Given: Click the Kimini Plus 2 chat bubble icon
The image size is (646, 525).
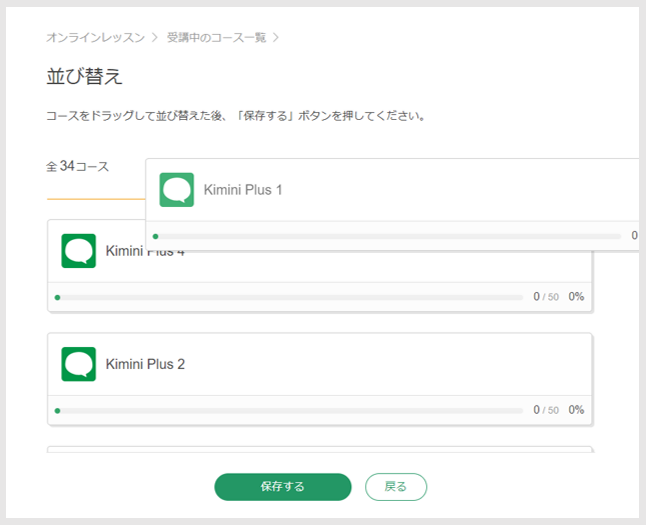Looking at the screenshot, I should 79,364.
